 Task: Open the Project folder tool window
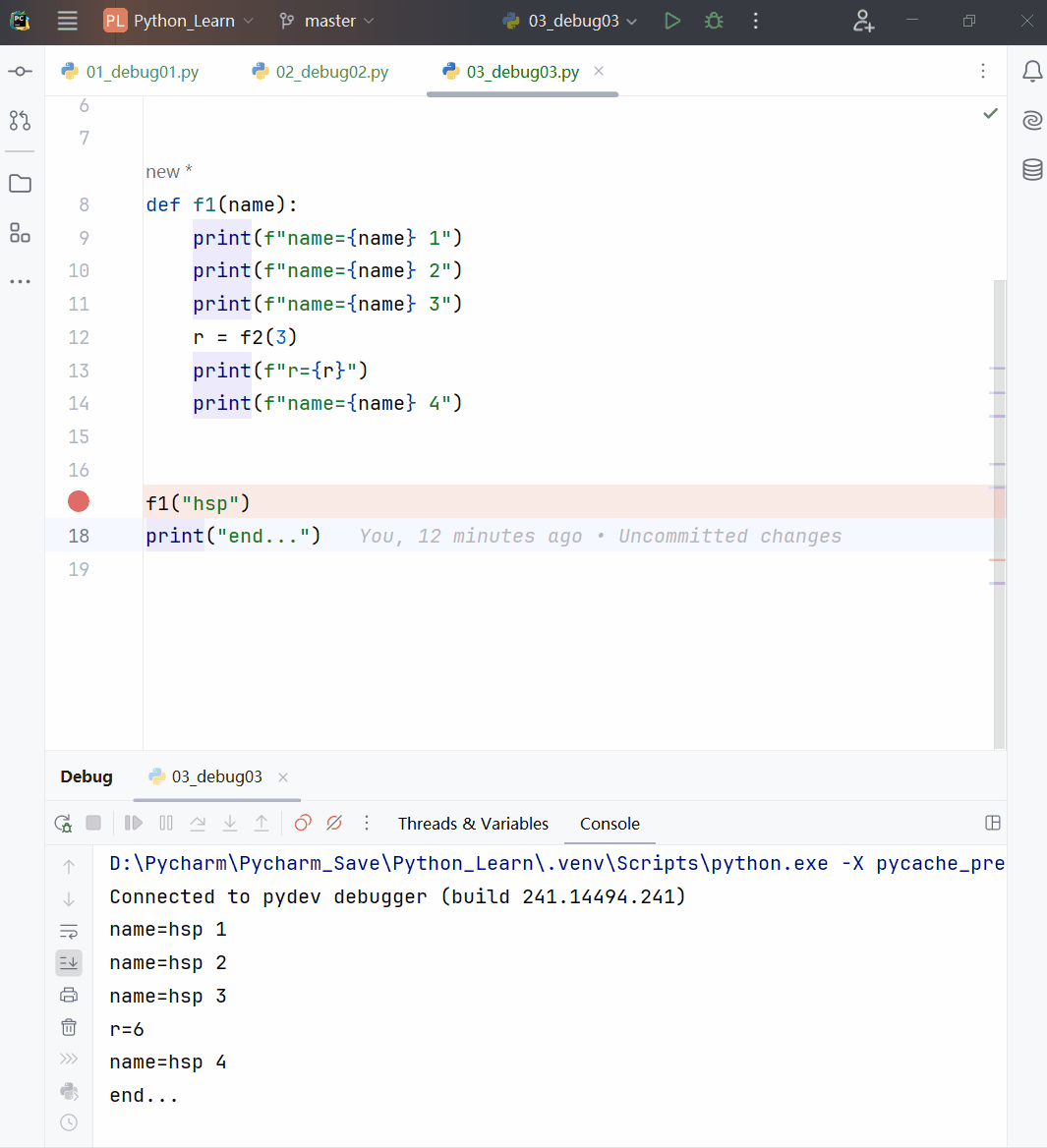pos(21,183)
